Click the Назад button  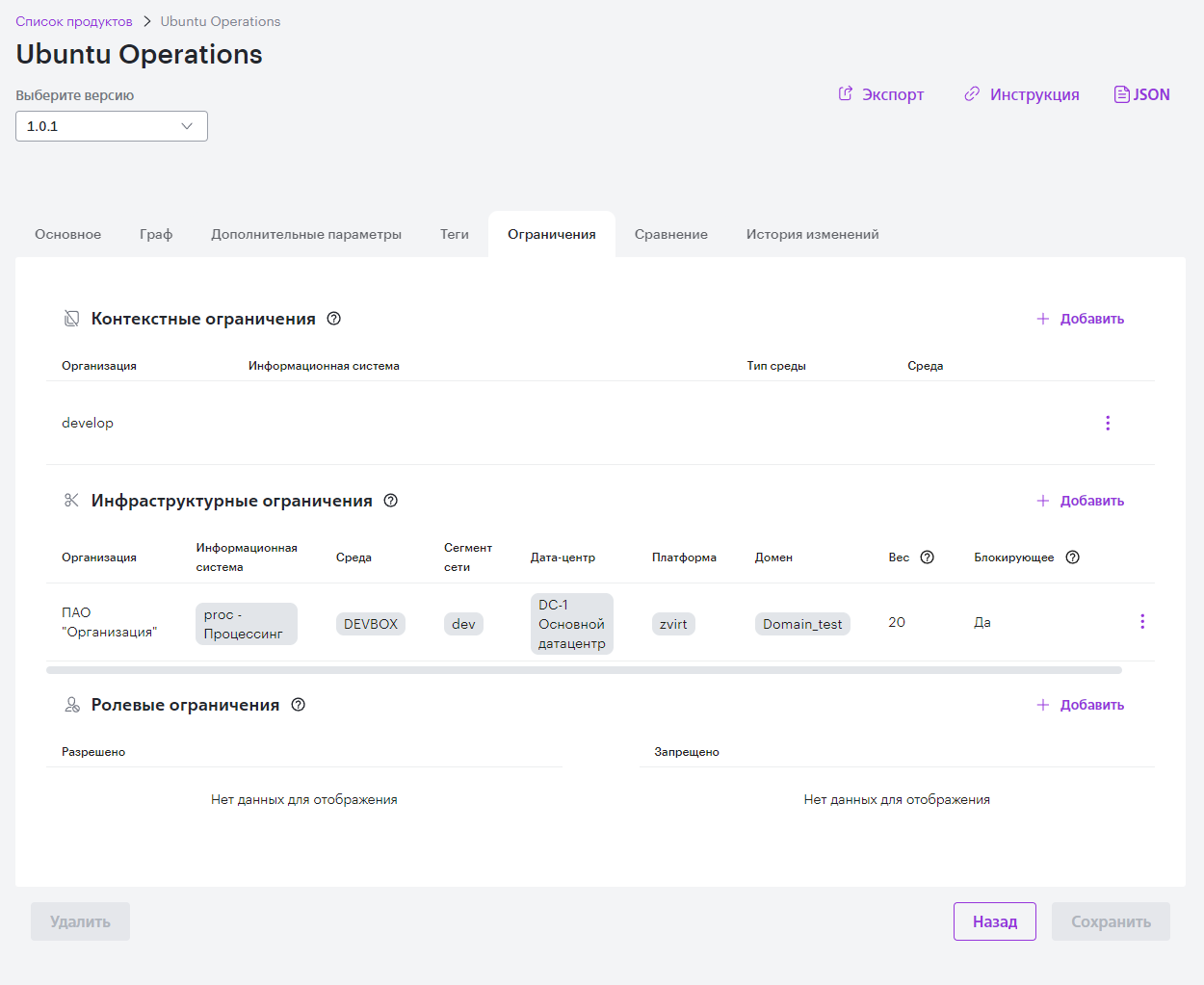(x=995, y=921)
